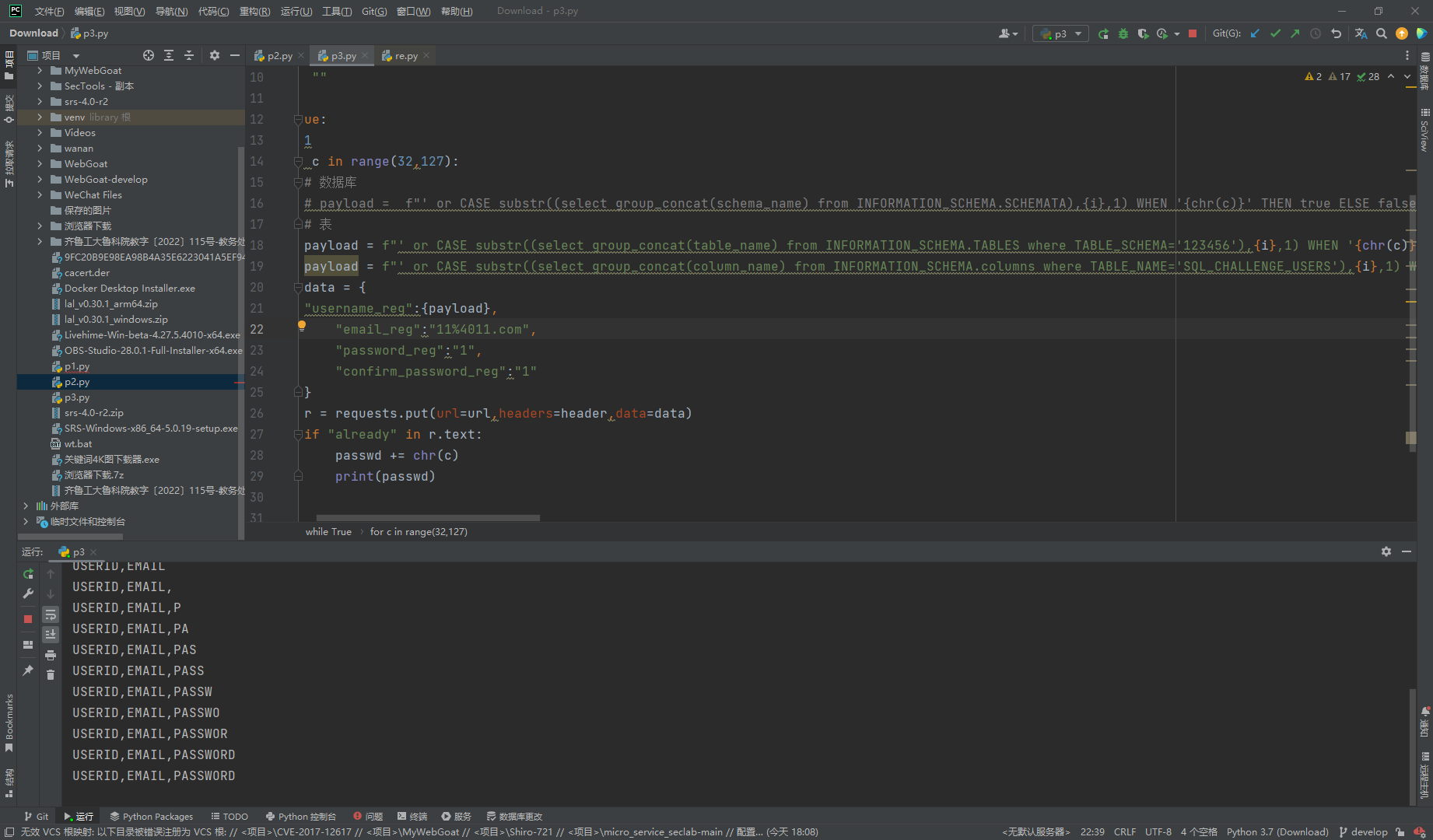Expand the 外部库 node
Image resolution: width=1433 pixels, height=840 pixels.
coord(26,506)
